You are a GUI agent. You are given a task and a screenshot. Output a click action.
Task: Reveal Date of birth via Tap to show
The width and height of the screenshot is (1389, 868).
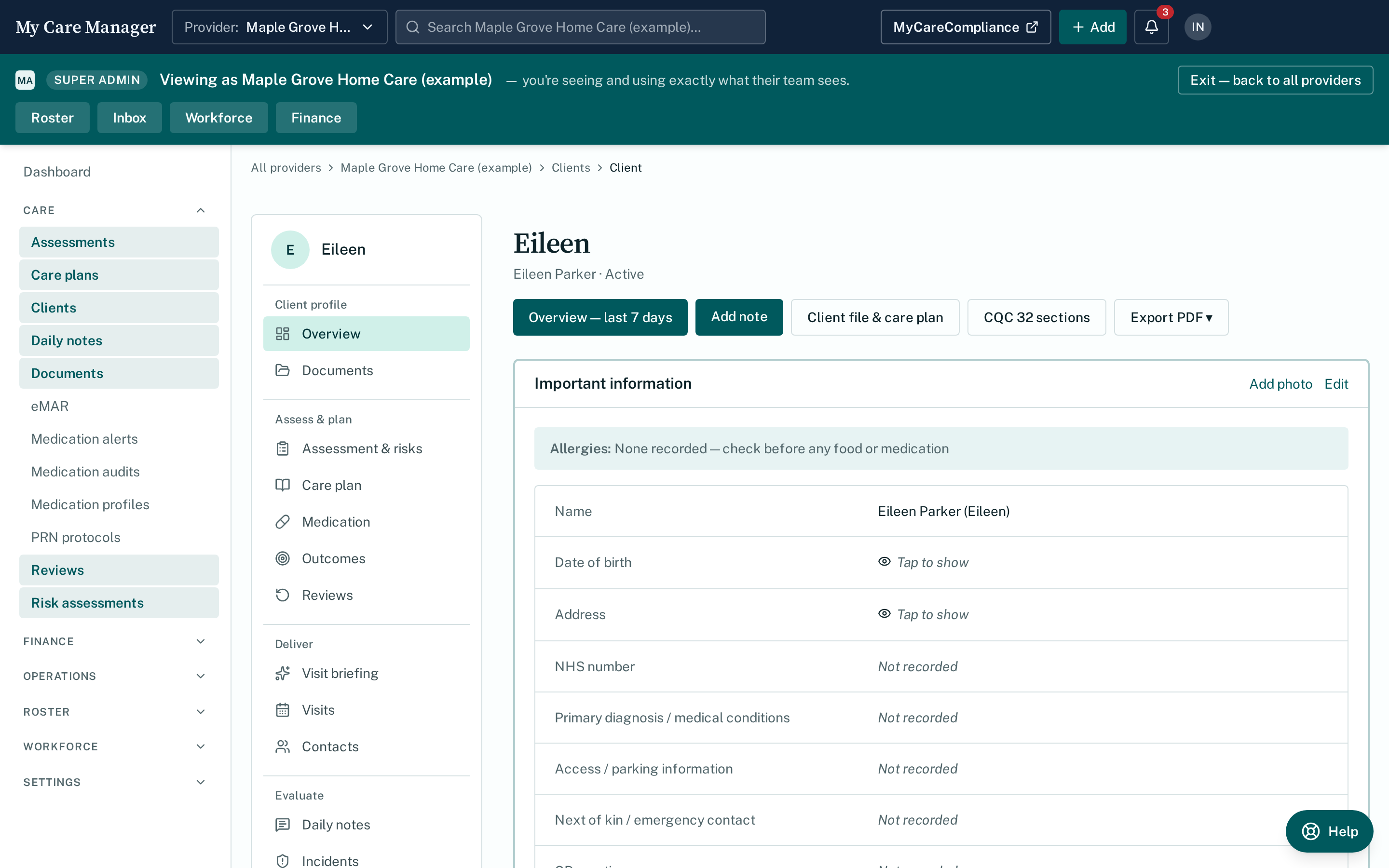pos(923,562)
